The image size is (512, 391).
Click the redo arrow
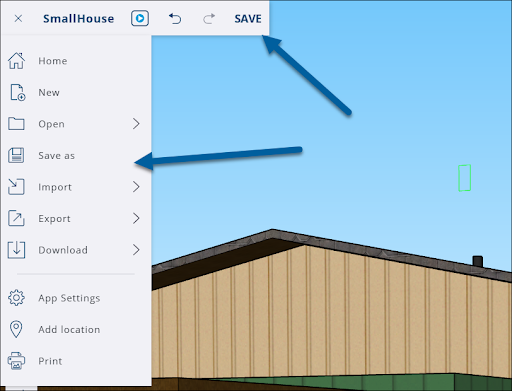pos(209,19)
